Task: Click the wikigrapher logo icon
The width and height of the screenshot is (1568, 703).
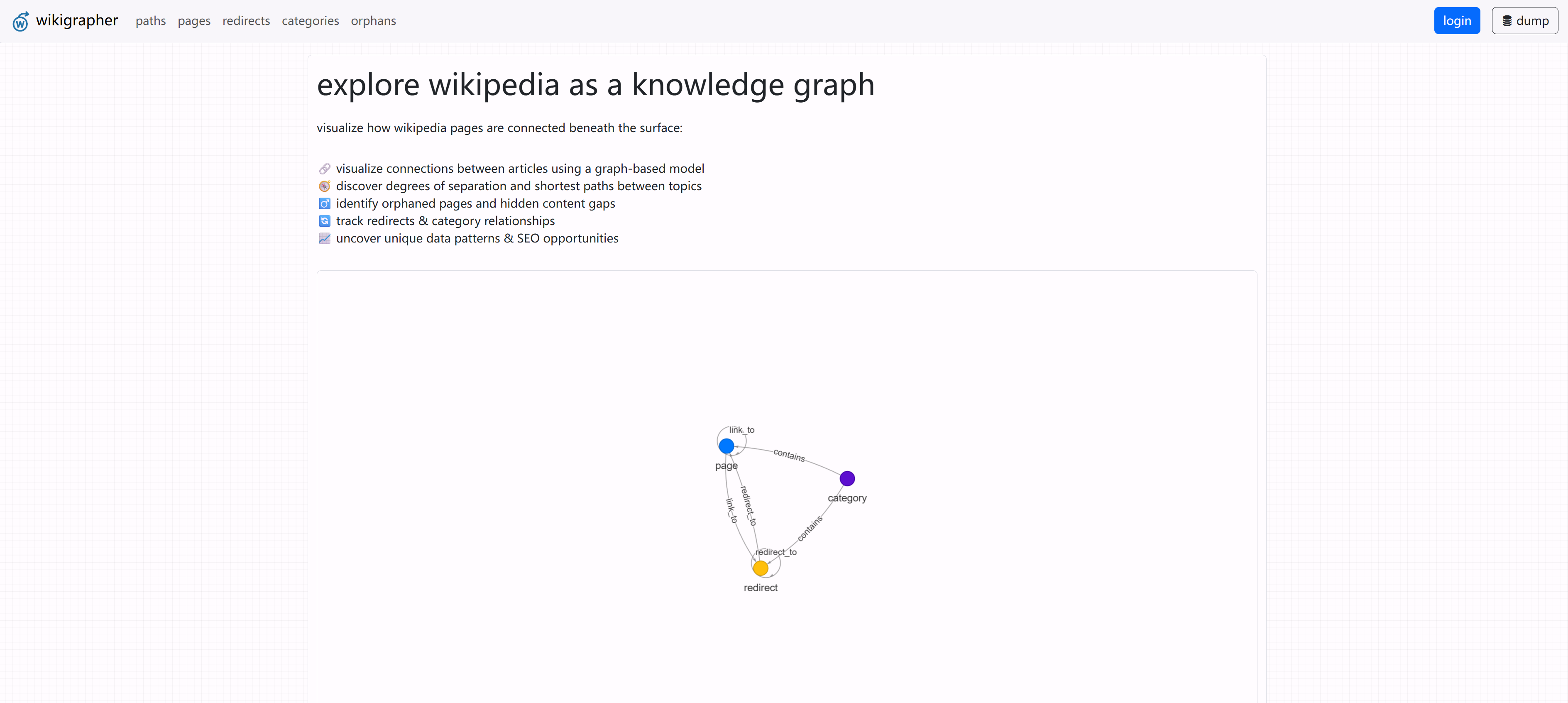Action: pyautogui.click(x=21, y=21)
